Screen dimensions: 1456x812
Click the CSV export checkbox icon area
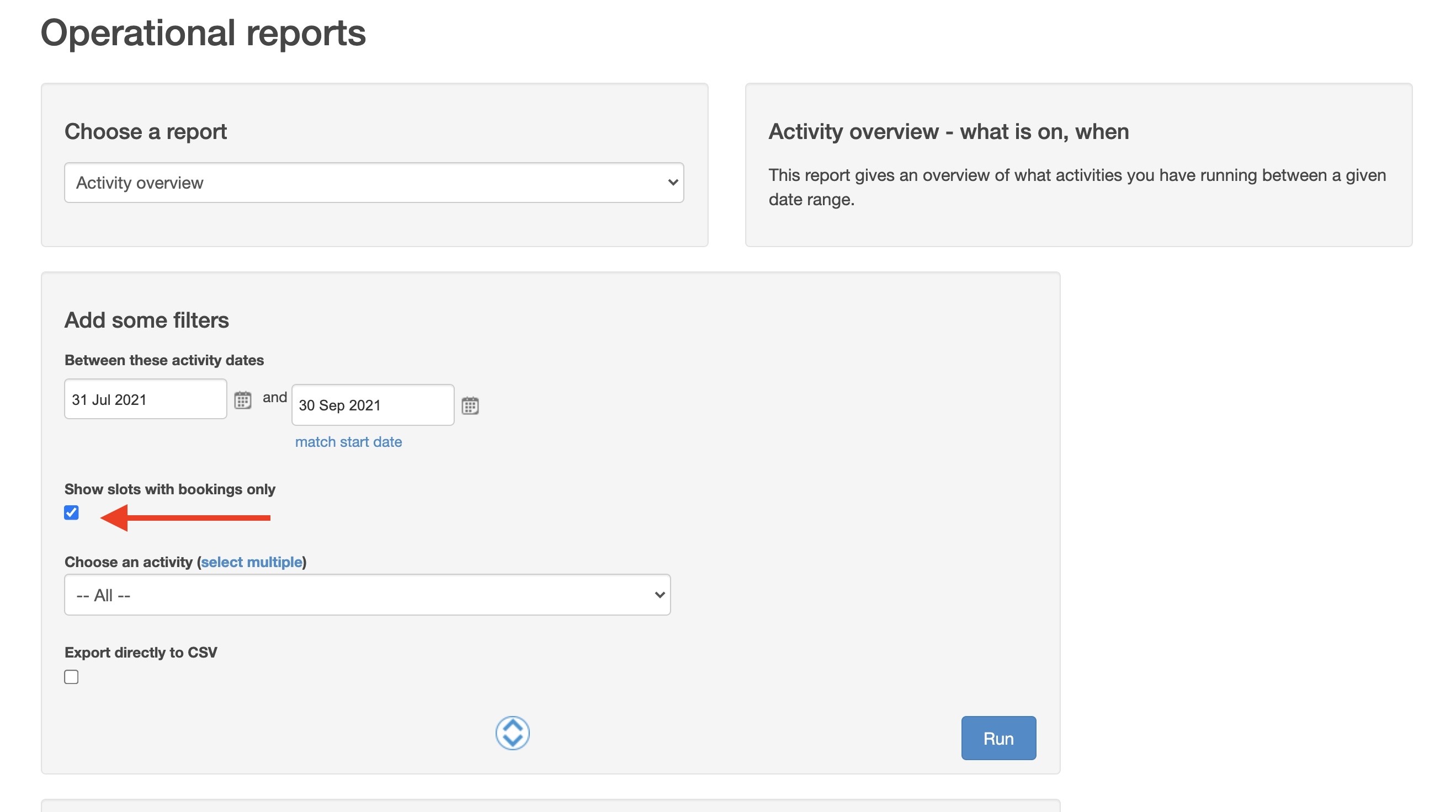tap(71, 676)
